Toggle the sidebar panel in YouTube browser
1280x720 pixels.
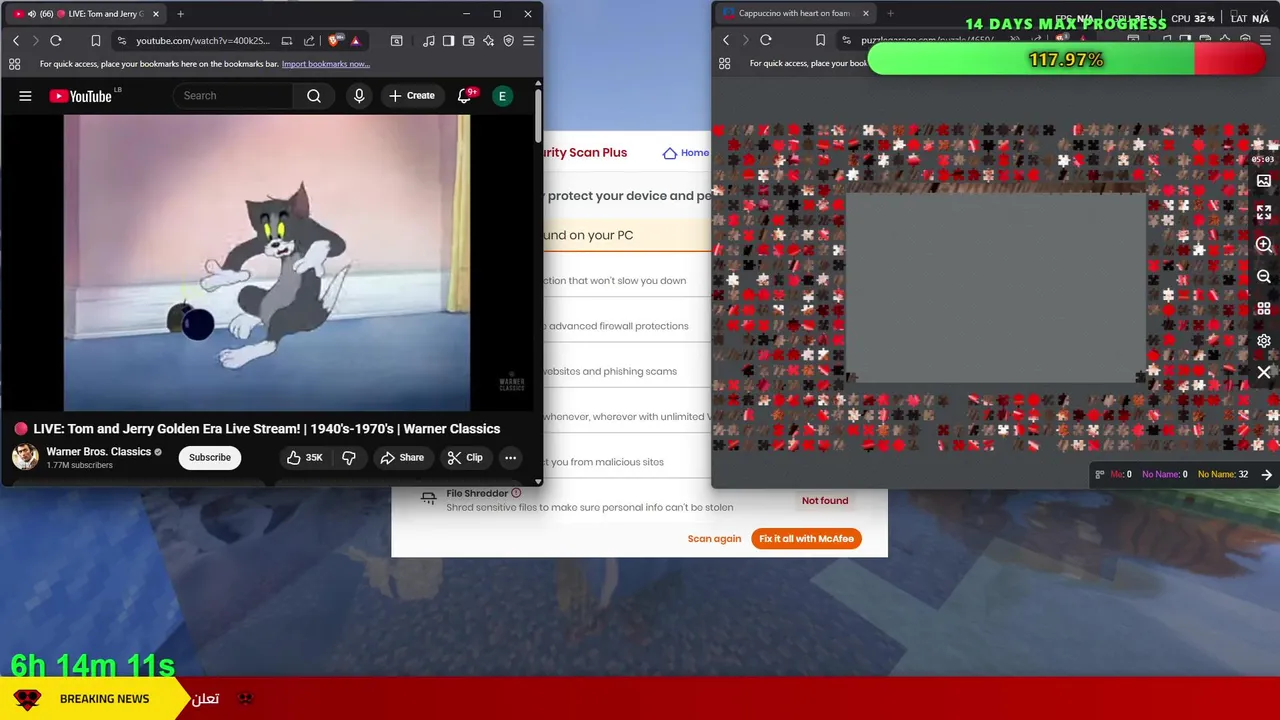(x=448, y=41)
